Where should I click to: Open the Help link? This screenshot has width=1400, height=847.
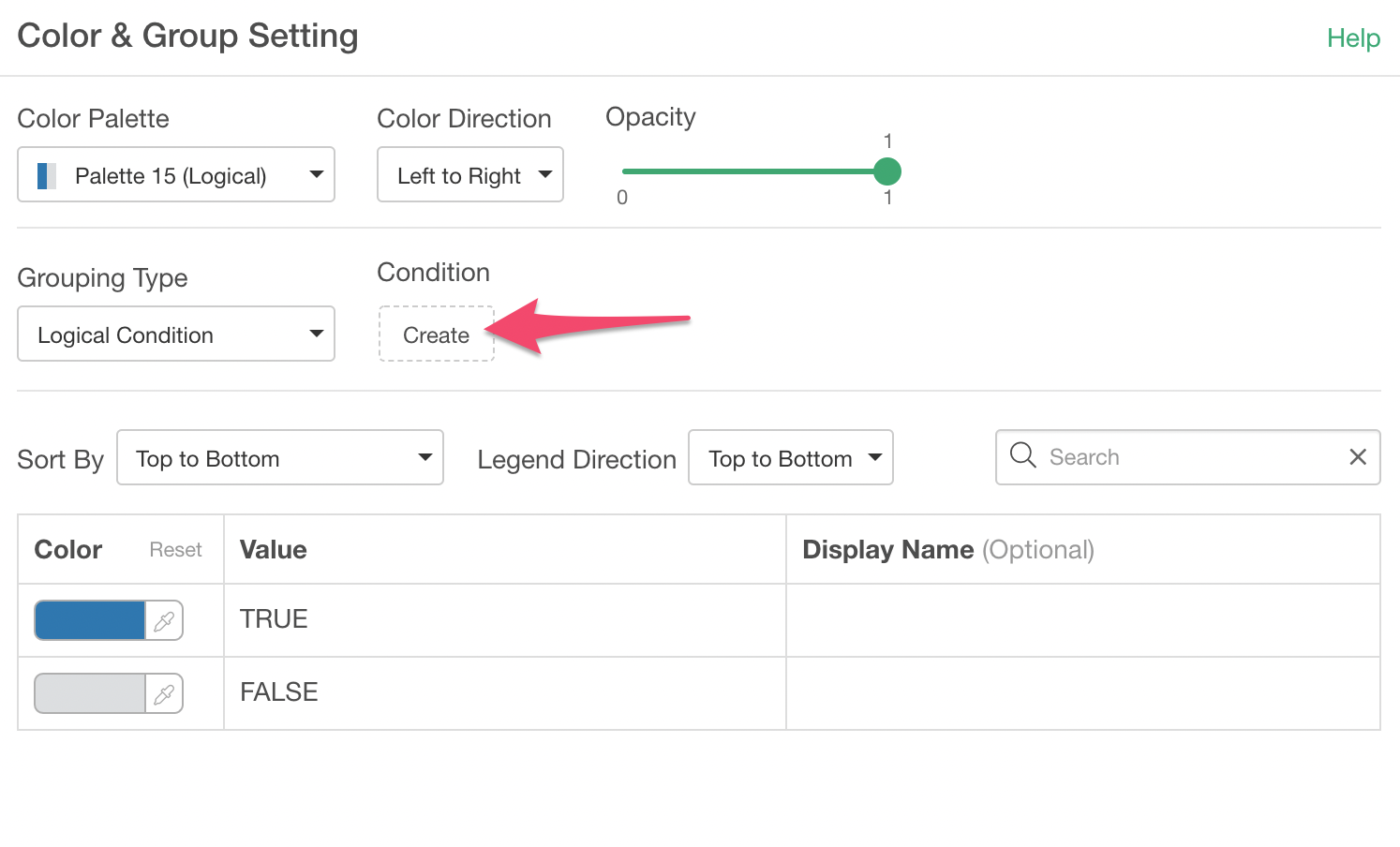[x=1352, y=38]
